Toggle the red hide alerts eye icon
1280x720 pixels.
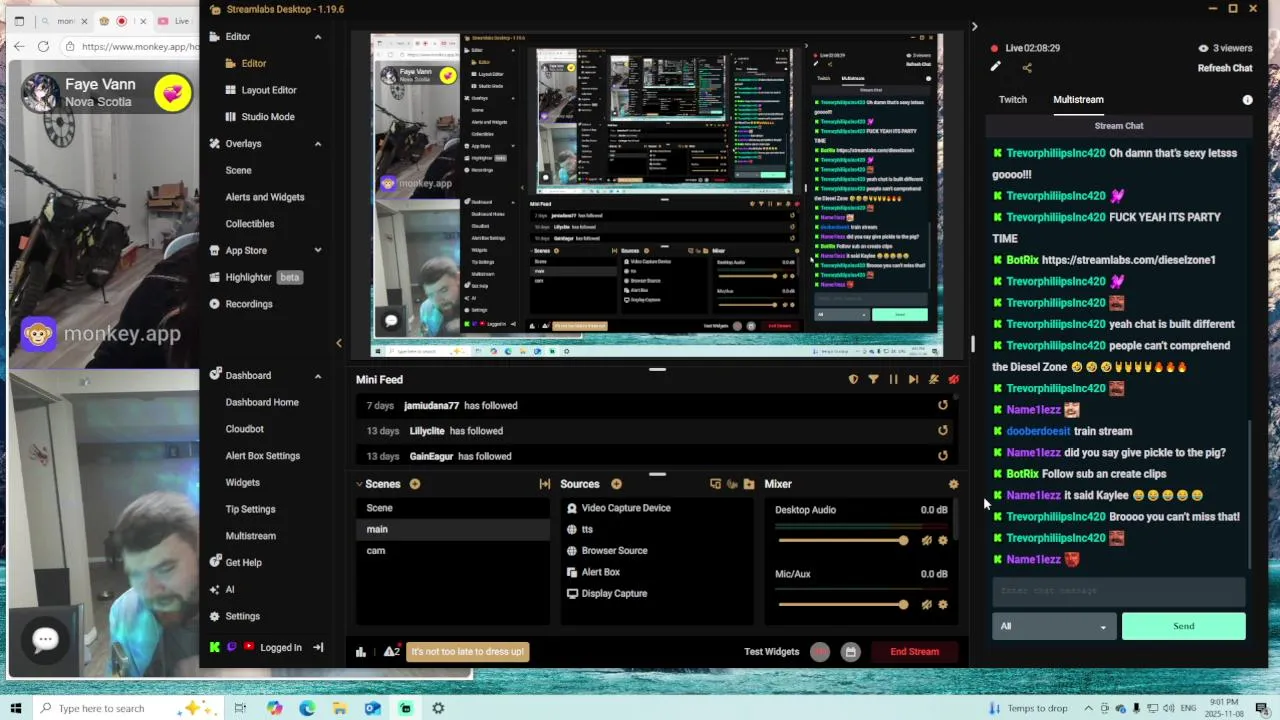point(953,380)
